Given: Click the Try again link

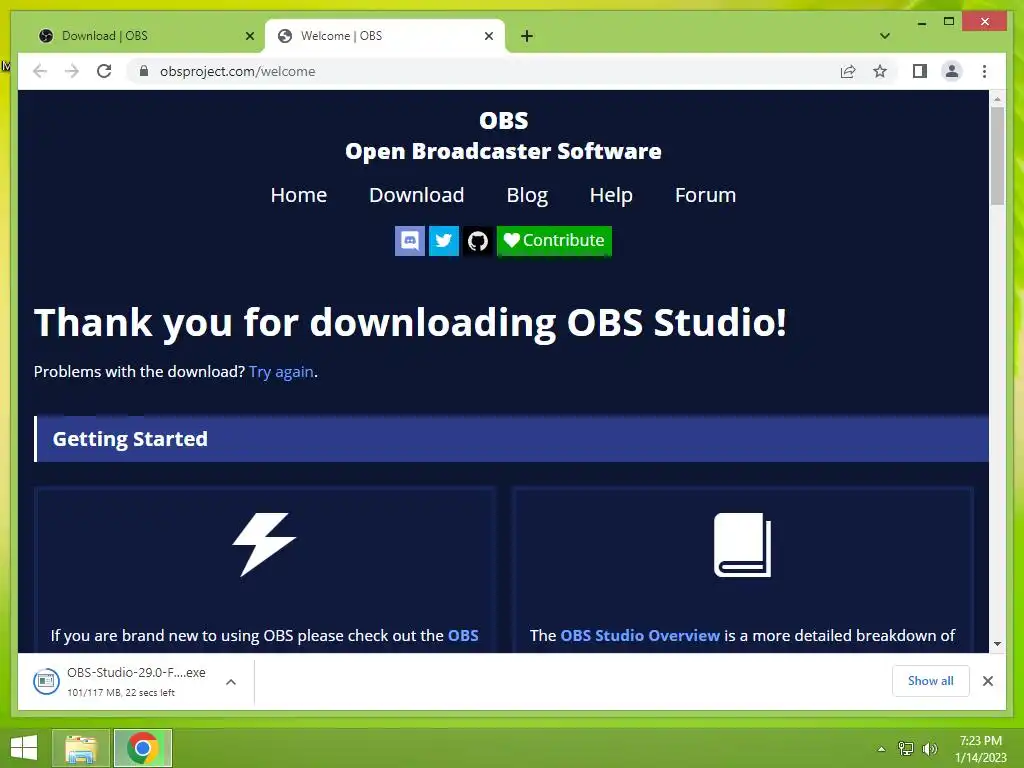Looking at the screenshot, I should [281, 372].
